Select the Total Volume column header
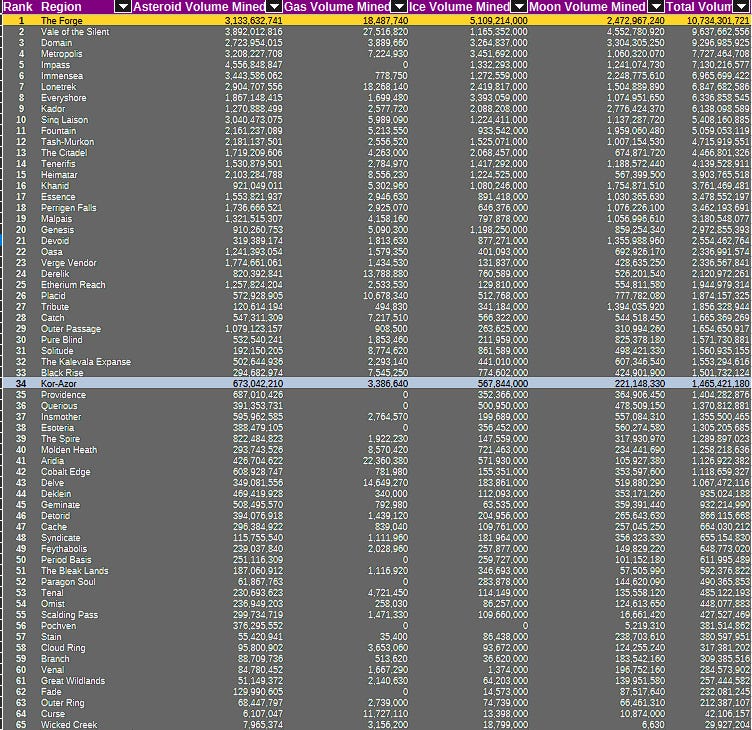The image size is (752, 730). 698,7
